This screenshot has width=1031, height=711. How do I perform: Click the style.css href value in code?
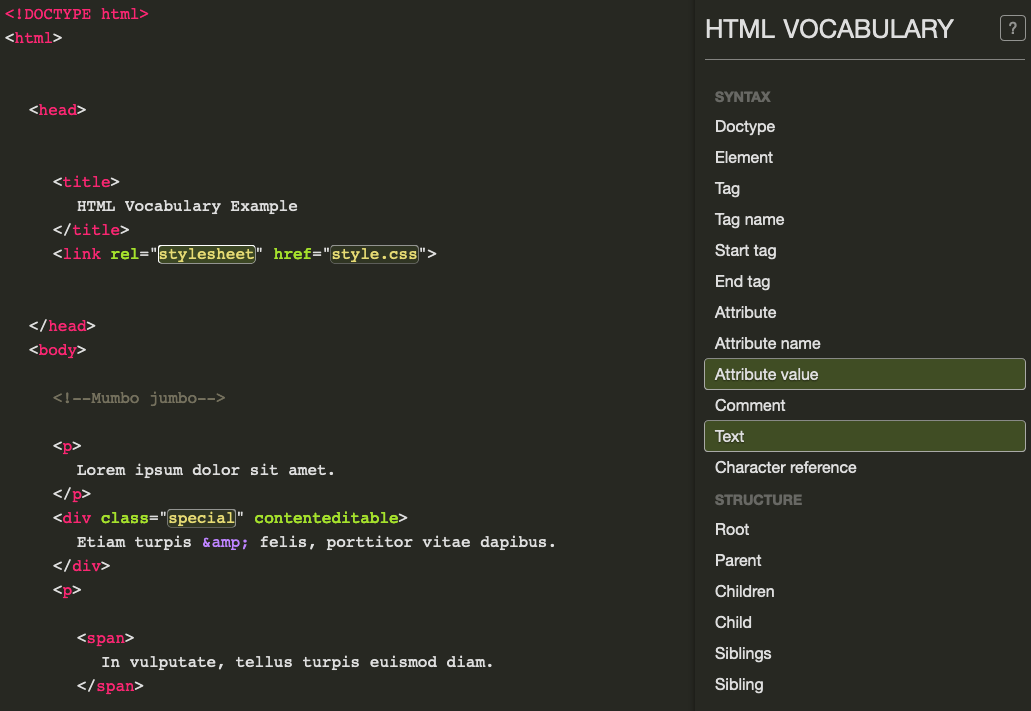click(x=375, y=254)
